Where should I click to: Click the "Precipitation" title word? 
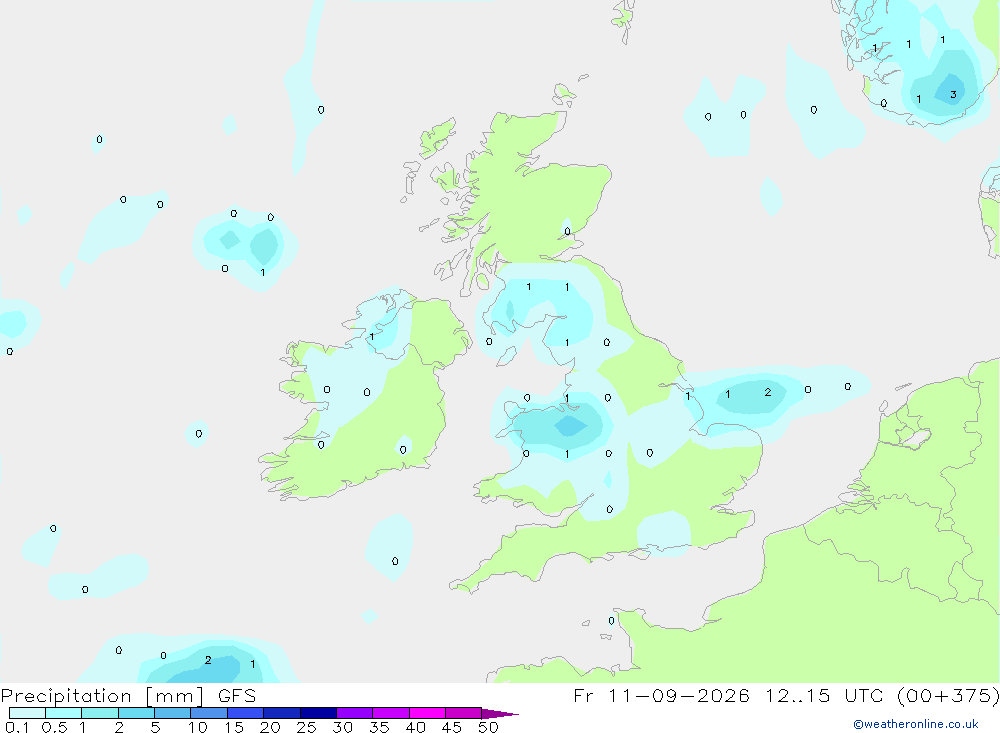(66, 696)
